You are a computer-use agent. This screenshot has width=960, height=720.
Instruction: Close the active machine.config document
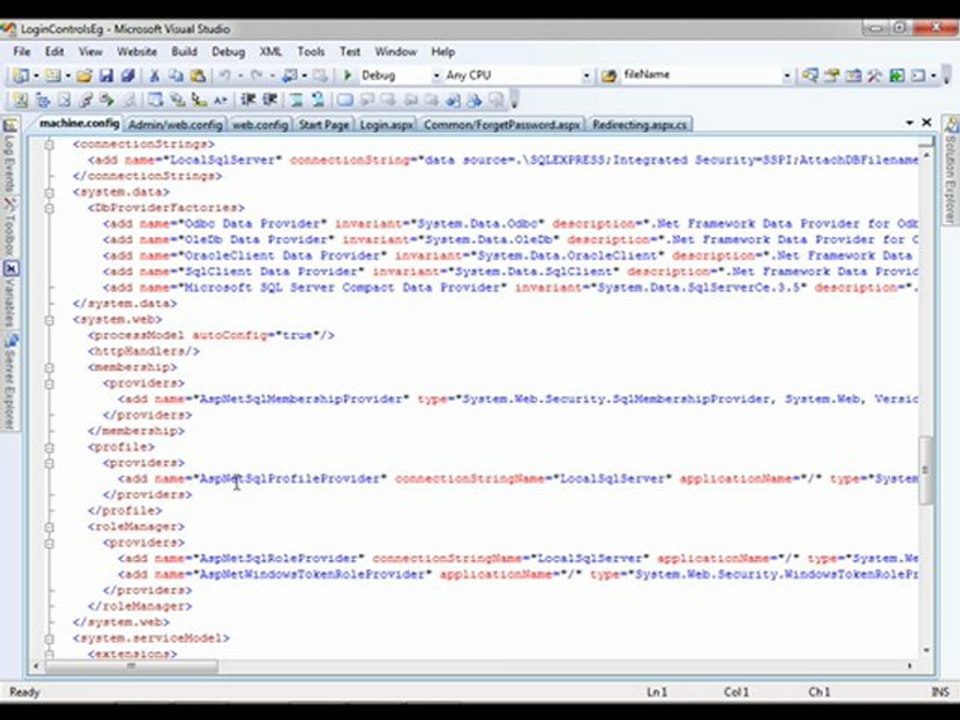click(927, 123)
